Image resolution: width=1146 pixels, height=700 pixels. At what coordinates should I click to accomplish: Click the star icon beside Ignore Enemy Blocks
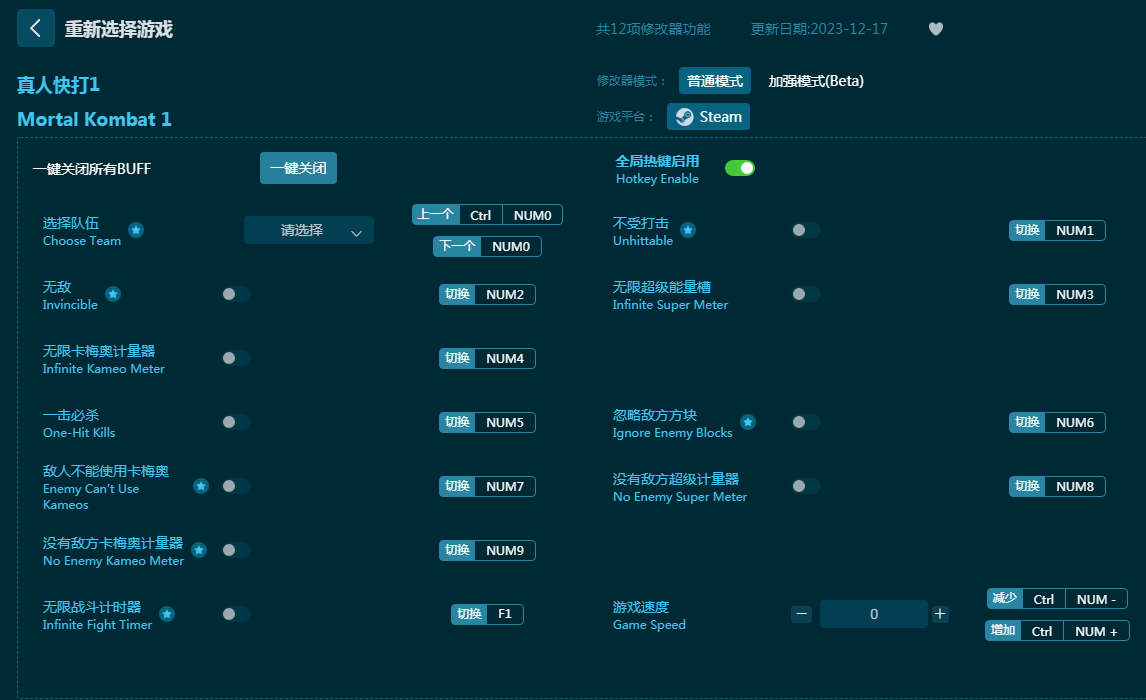click(x=748, y=422)
